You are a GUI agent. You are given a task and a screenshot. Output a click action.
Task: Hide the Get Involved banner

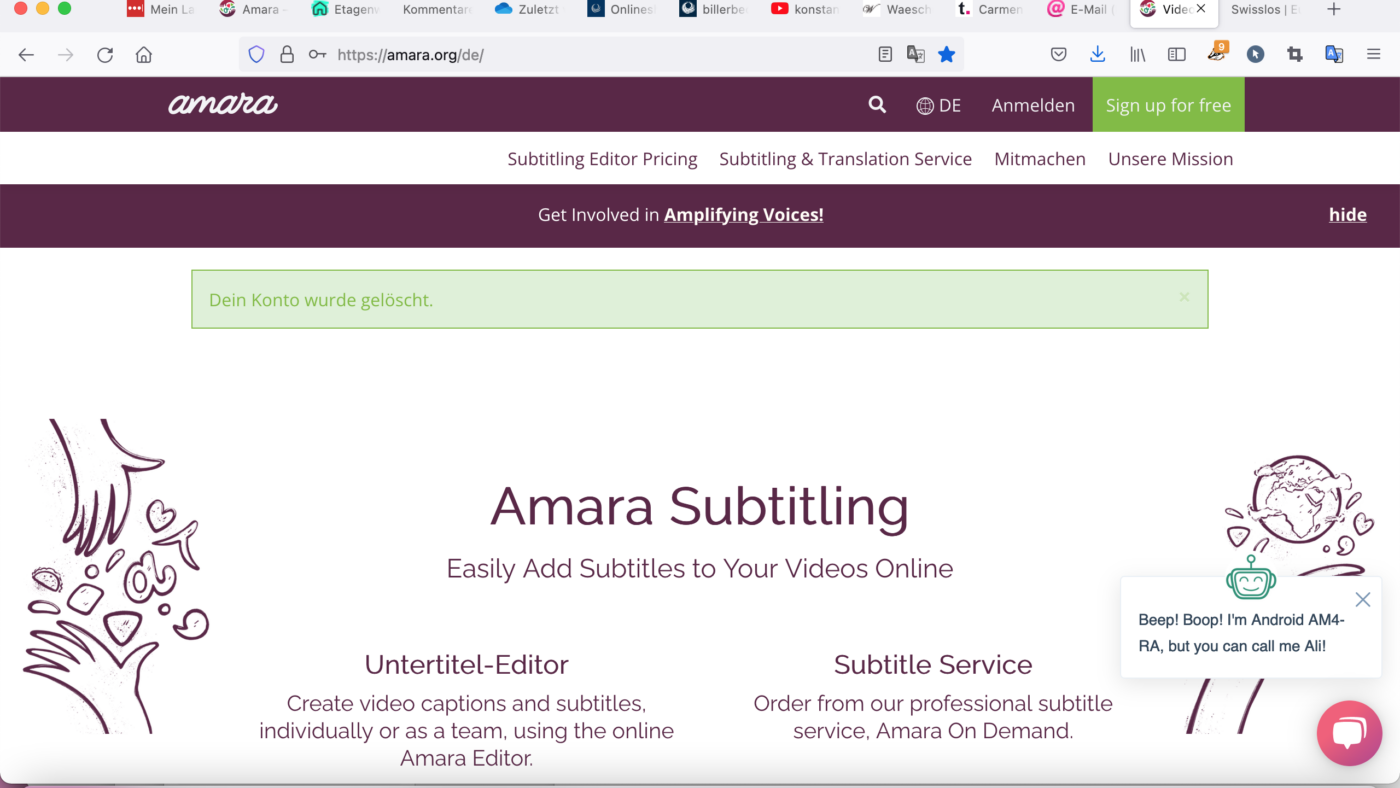coord(1347,215)
